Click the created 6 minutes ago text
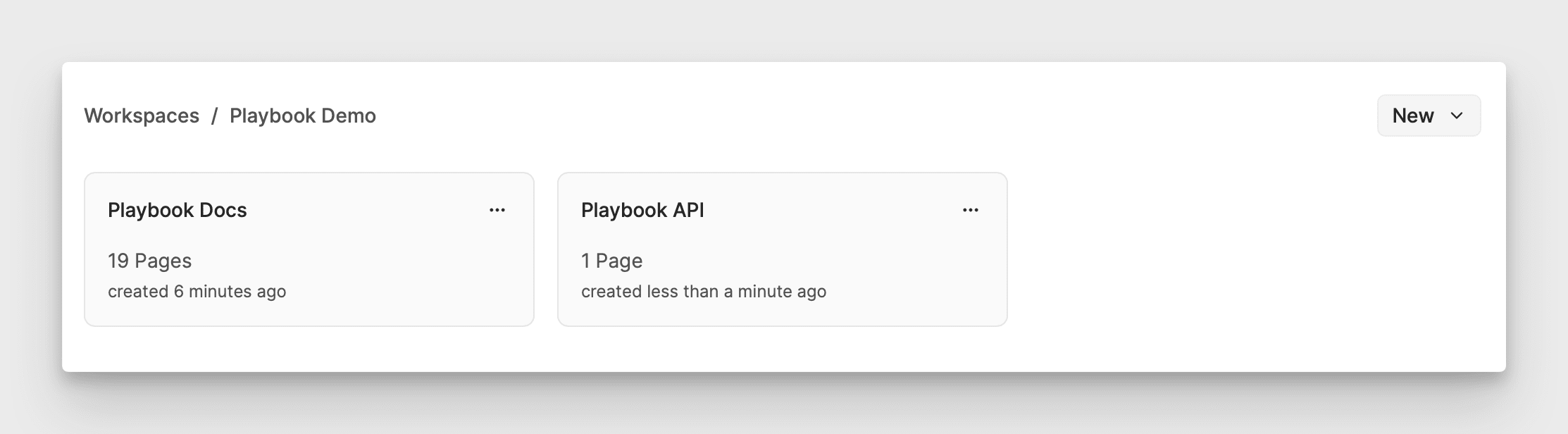The image size is (1568, 434). coord(197,292)
